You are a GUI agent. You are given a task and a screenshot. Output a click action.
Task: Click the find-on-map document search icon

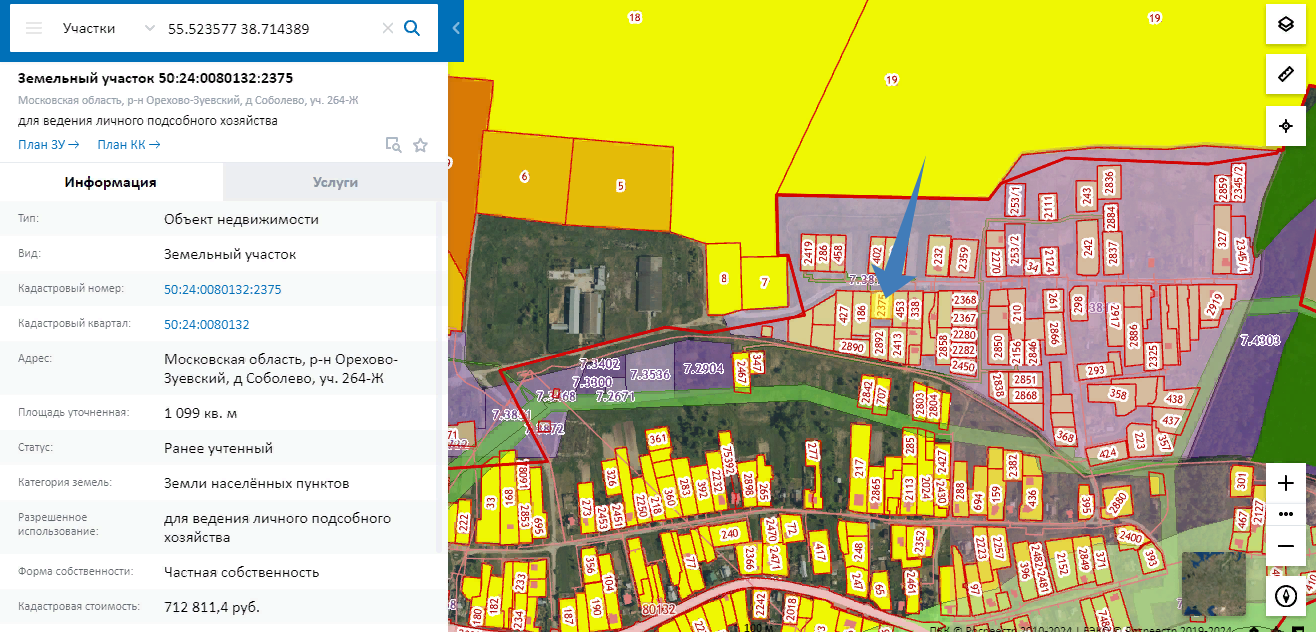(x=394, y=145)
